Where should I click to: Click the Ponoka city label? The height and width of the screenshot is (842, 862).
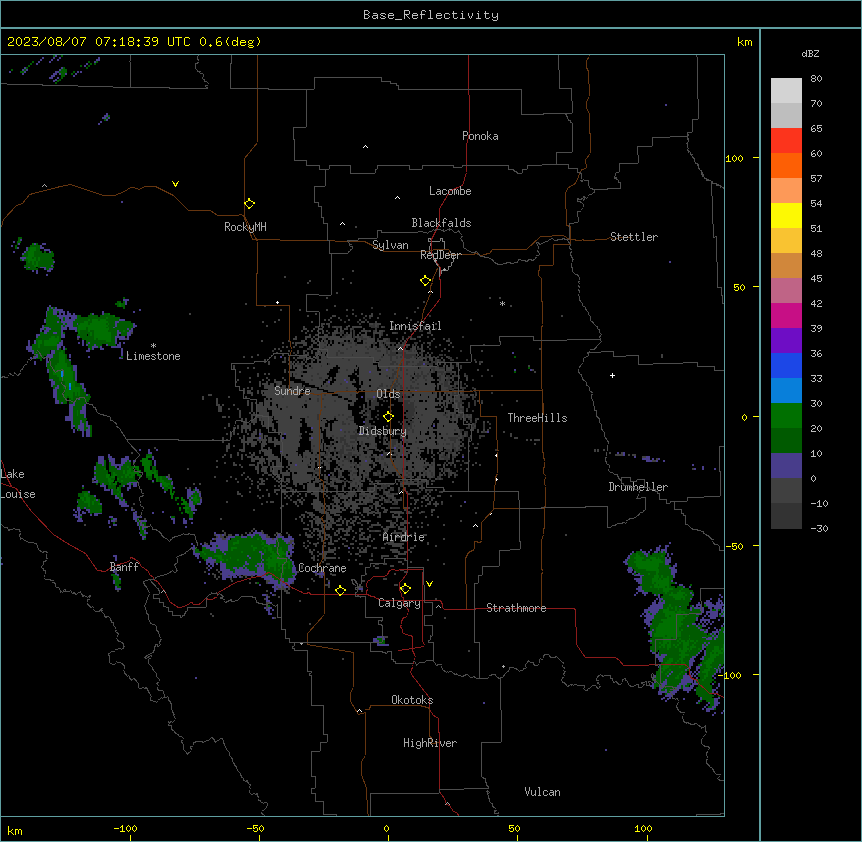[x=480, y=136]
